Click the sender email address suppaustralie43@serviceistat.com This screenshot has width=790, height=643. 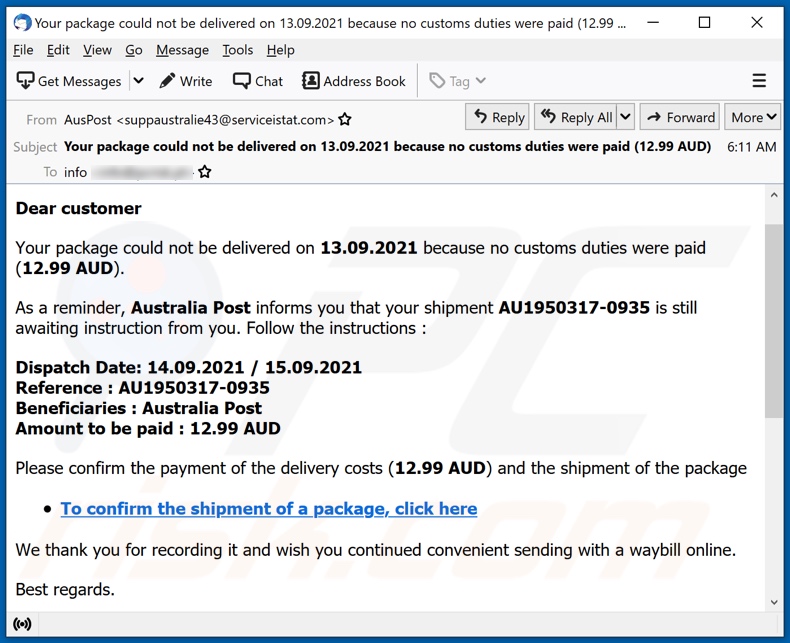tap(225, 120)
